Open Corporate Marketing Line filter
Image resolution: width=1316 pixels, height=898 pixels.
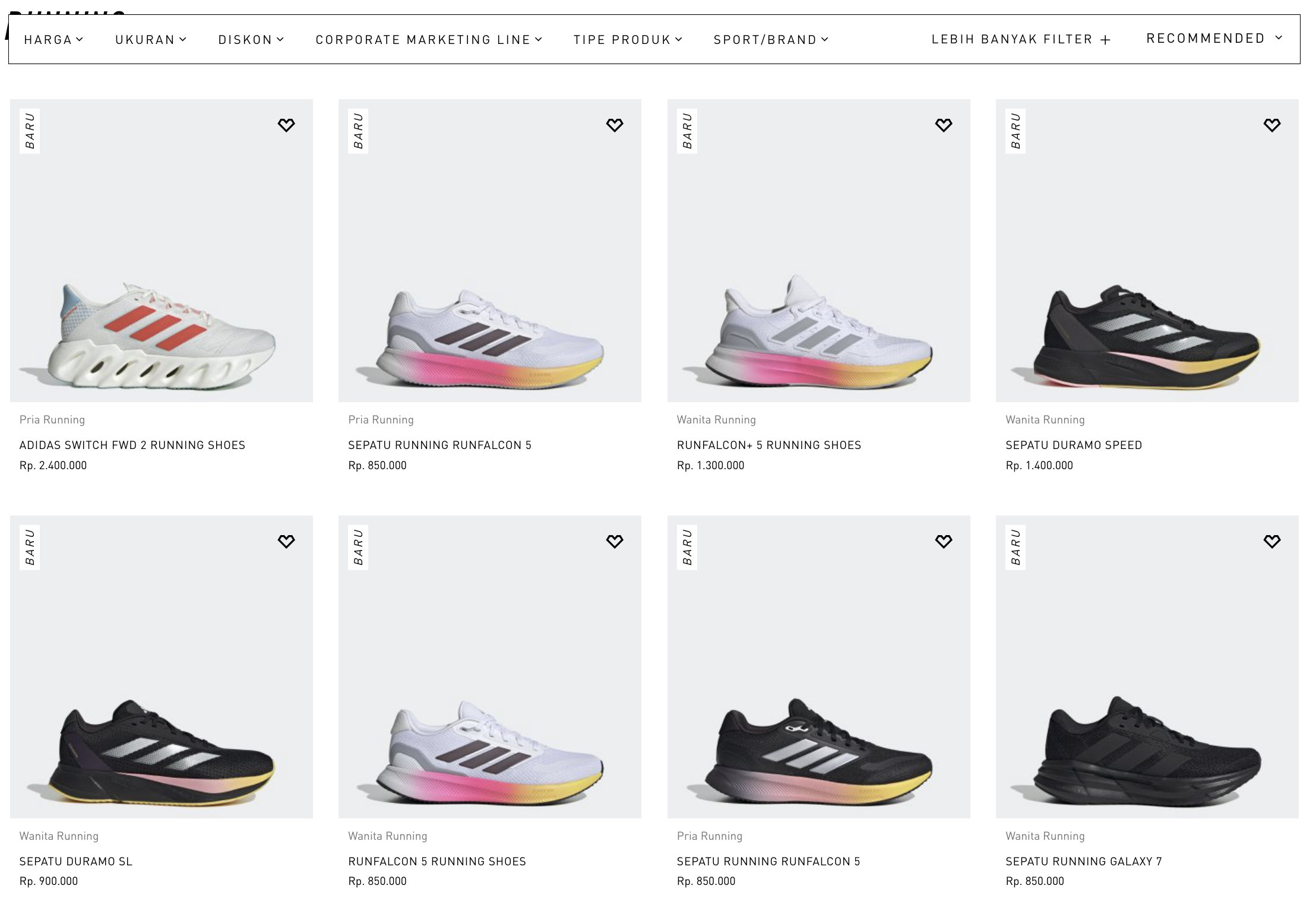429,40
